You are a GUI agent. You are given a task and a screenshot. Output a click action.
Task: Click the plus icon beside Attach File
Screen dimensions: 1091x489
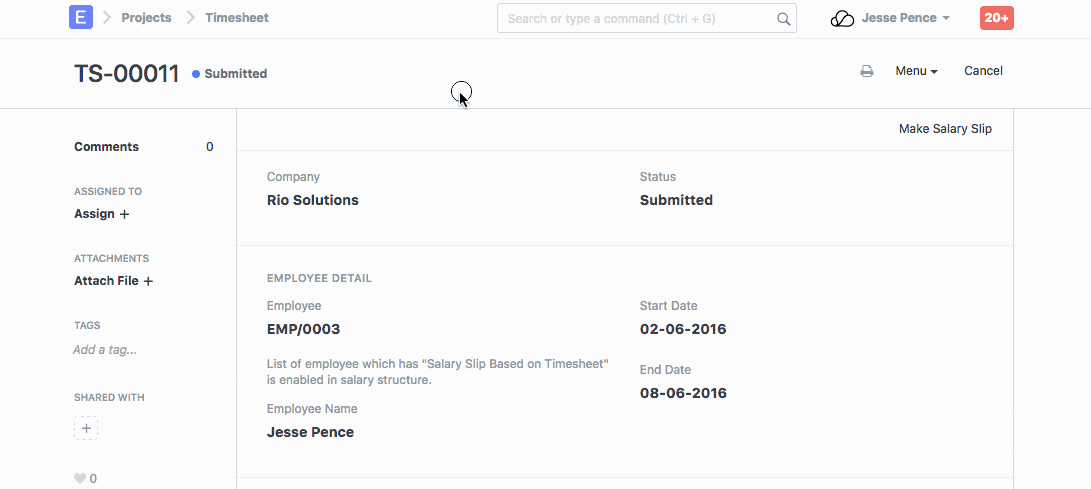tap(148, 281)
